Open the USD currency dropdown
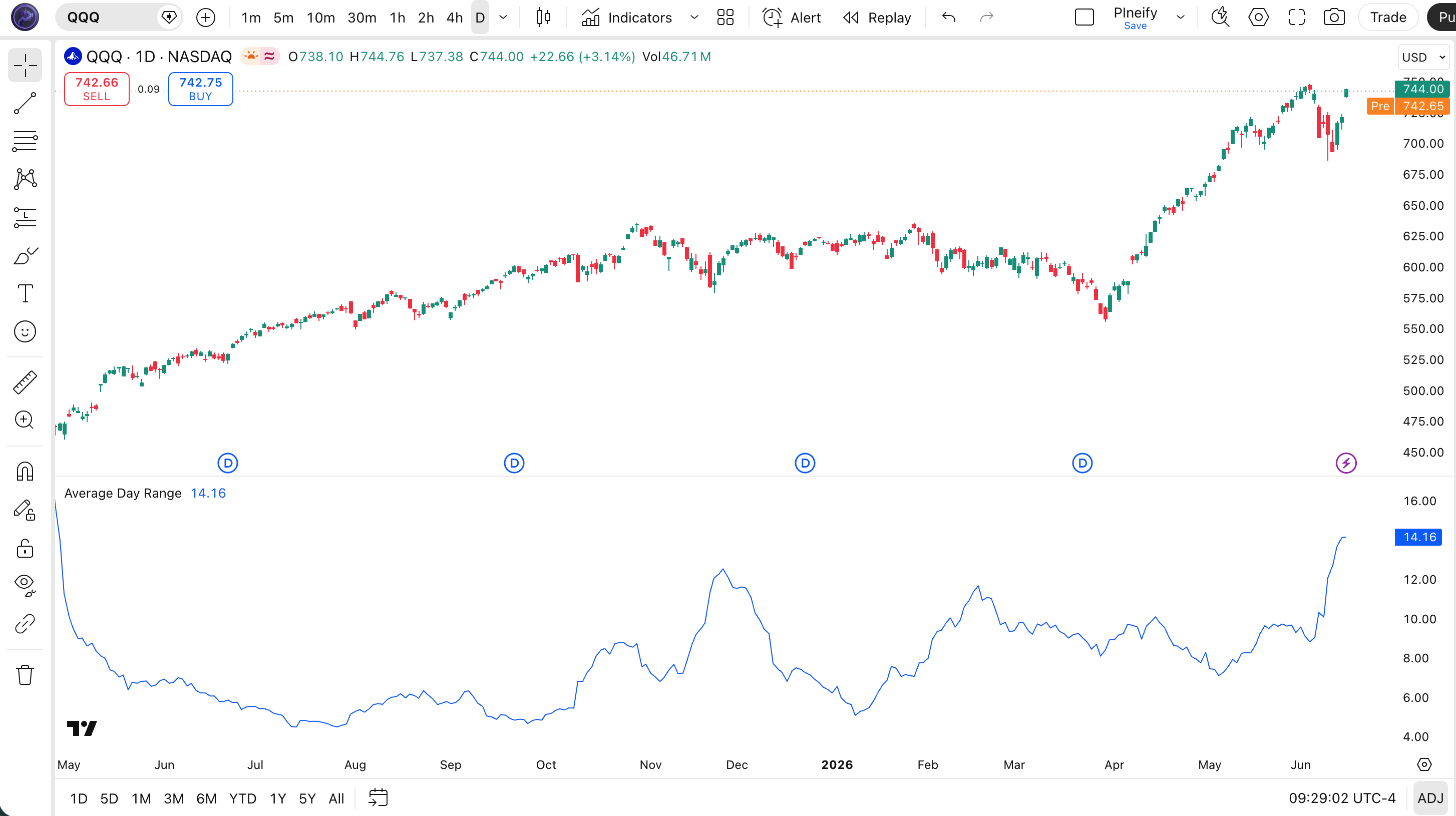Viewport: 1456px width, 816px height. coord(1422,57)
